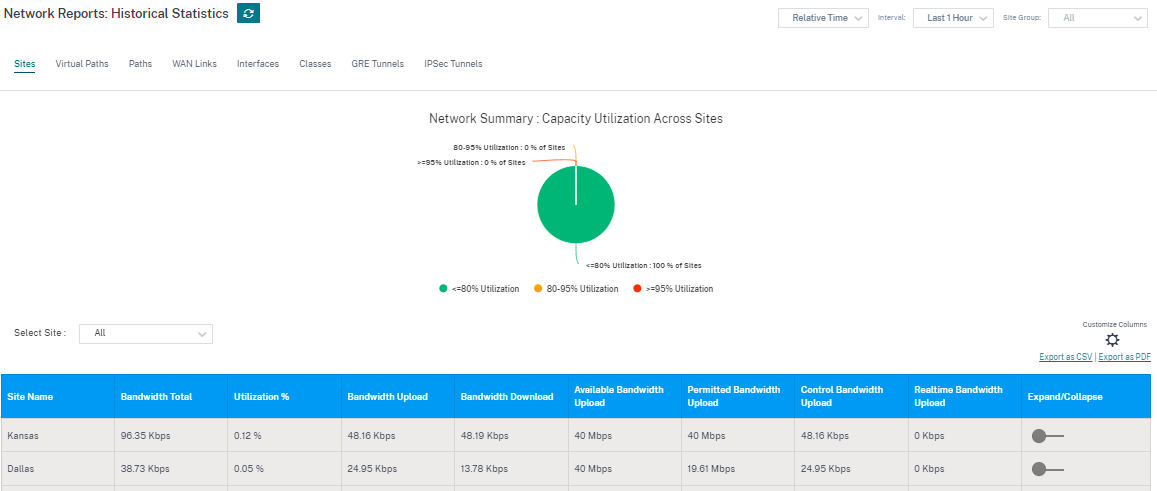1157x491 pixels.
Task: Open the Last 1 Hour interval dropdown
Action: pyautogui.click(x=953, y=18)
